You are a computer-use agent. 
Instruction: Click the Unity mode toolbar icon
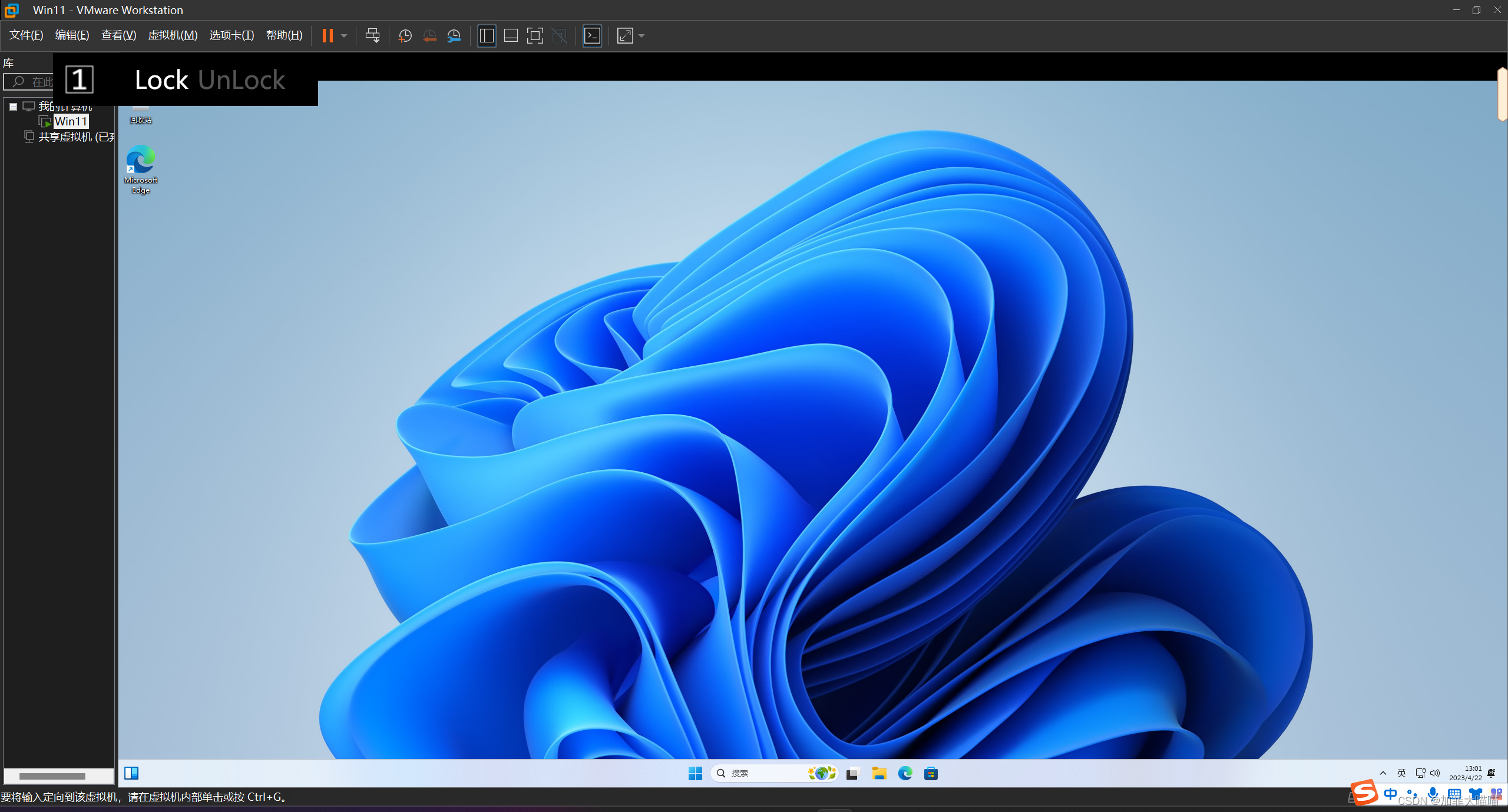pos(559,36)
